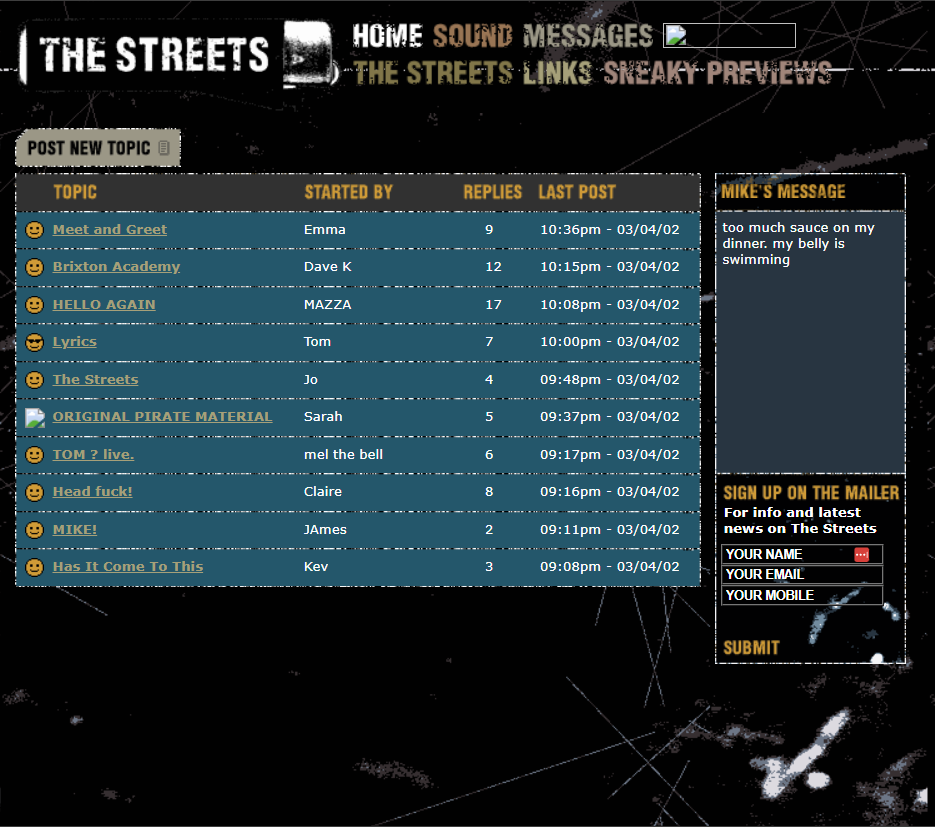Click starter name Emma
The height and width of the screenshot is (827, 935).
[x=325, y=230]
